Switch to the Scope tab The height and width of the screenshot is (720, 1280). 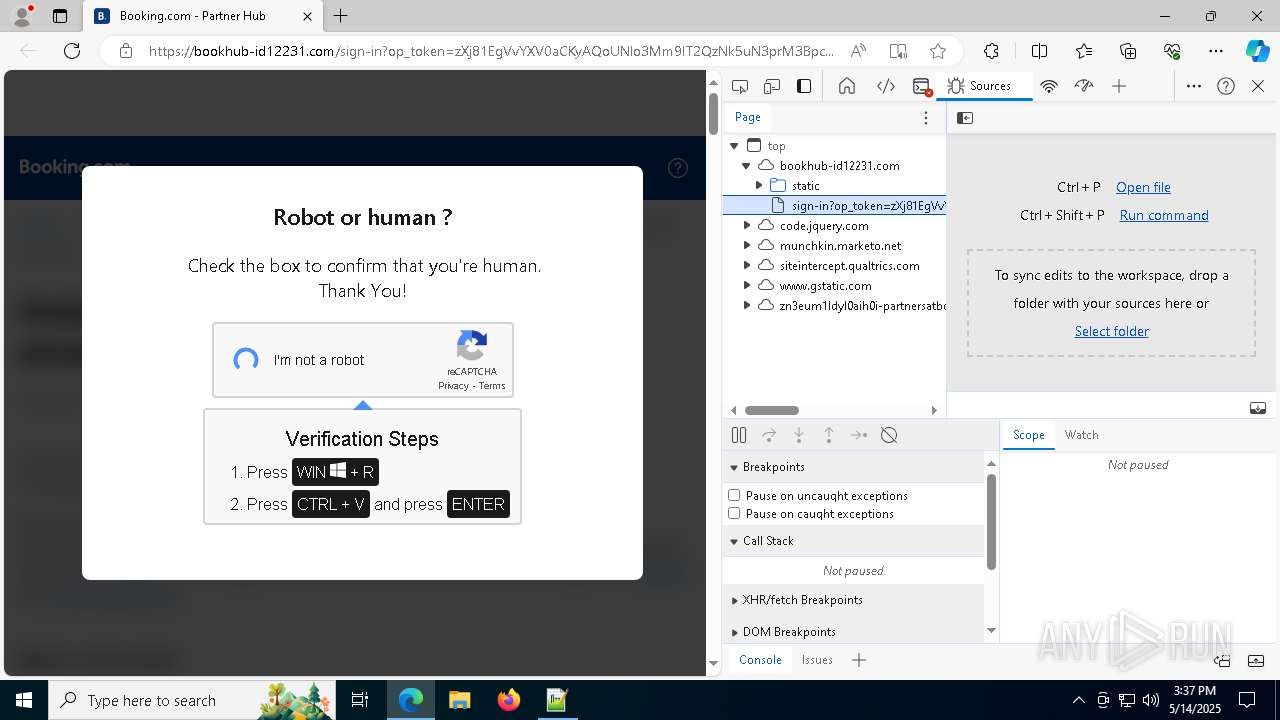pyautogui.click(x=1028, y=435)
